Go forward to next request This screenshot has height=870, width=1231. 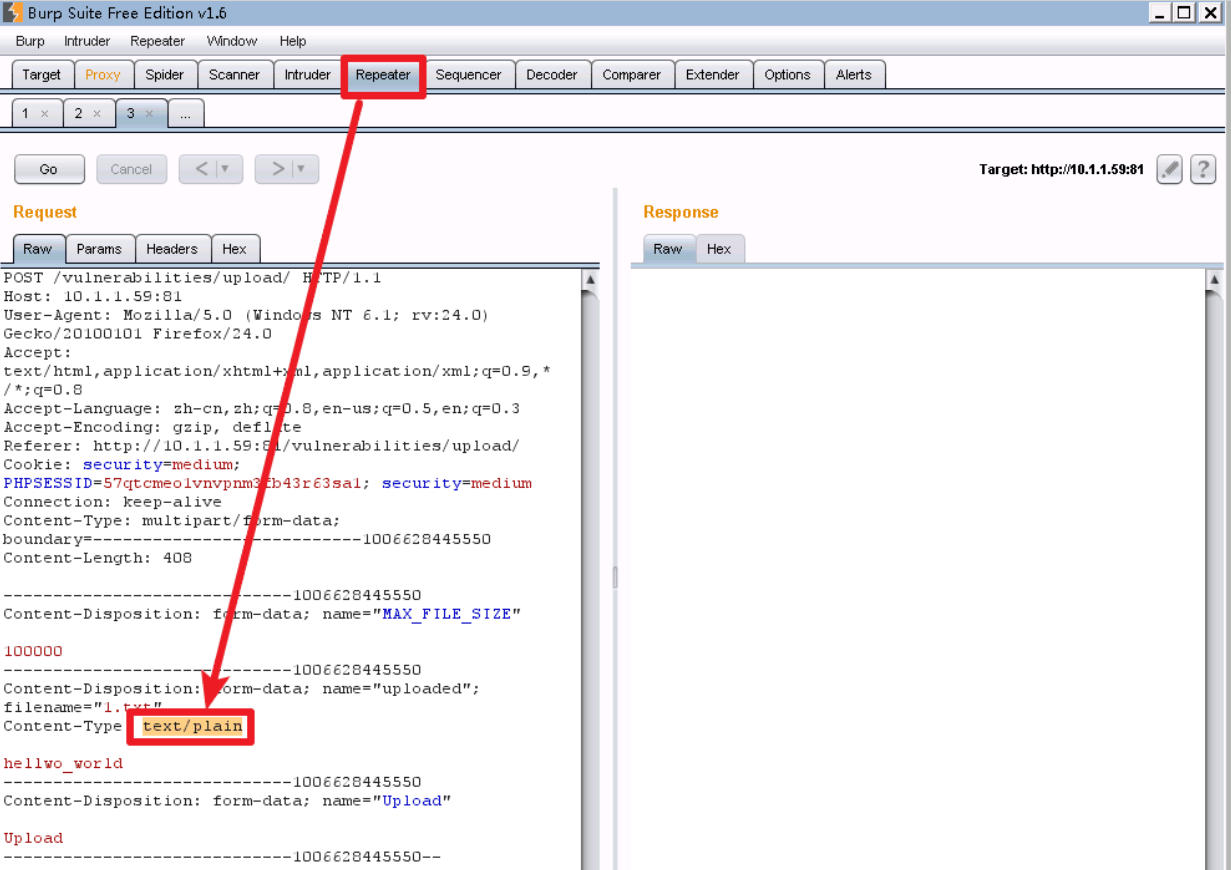pyautogui.click(x=277, y=169)
